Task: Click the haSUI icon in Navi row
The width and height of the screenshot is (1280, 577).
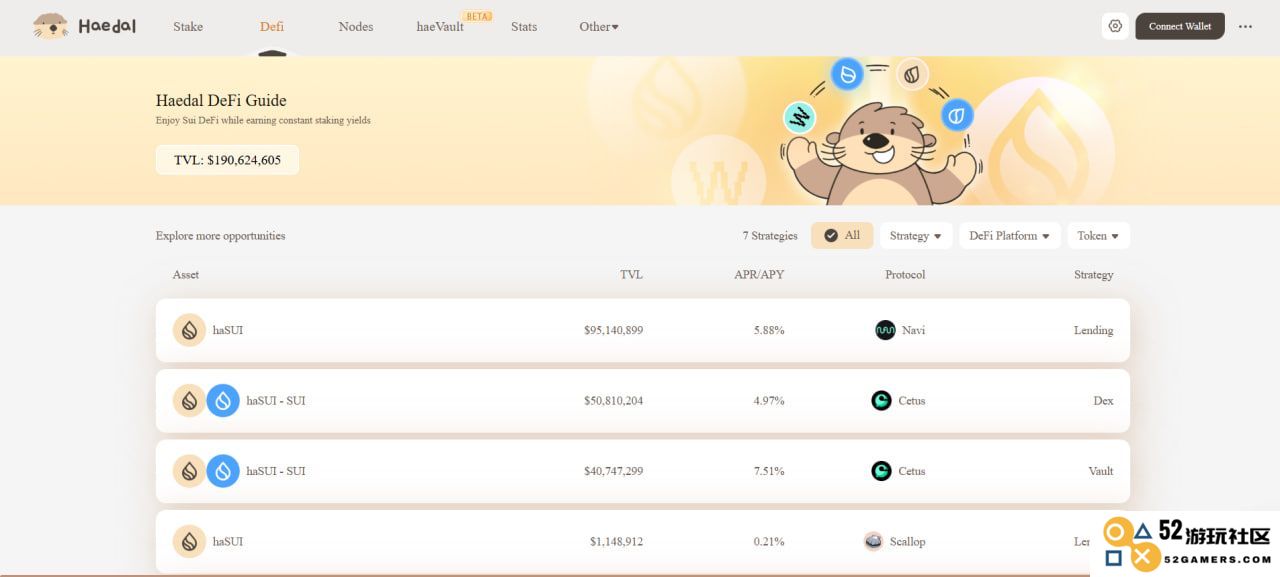Action: coord(189,330)
